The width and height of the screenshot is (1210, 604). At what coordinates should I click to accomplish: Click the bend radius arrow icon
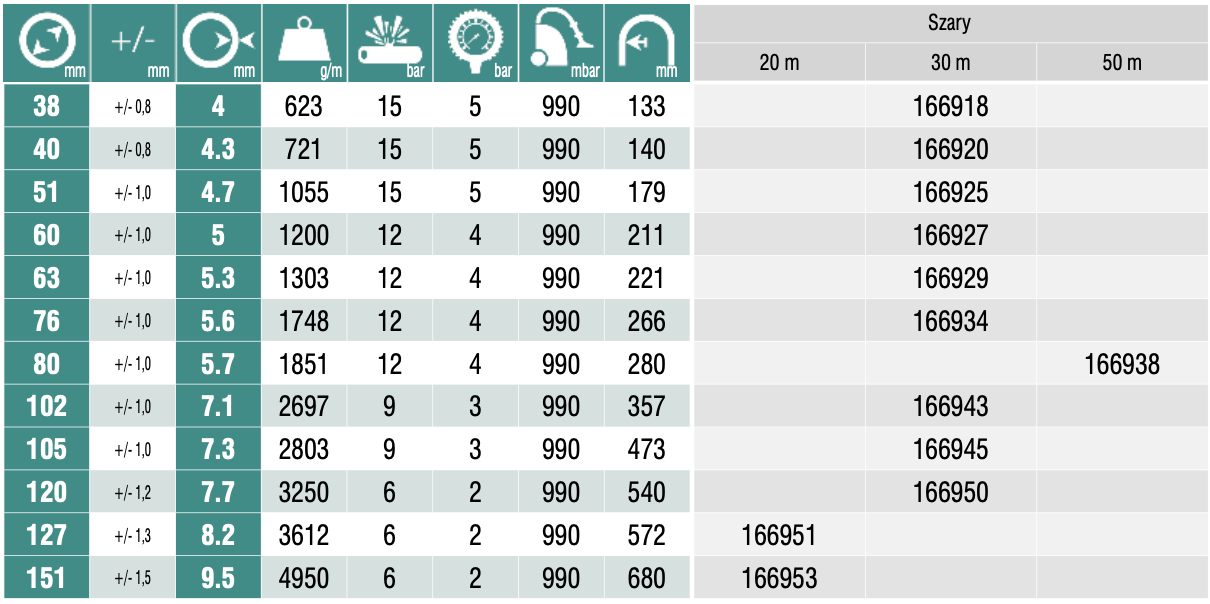(x=646, y=42)
